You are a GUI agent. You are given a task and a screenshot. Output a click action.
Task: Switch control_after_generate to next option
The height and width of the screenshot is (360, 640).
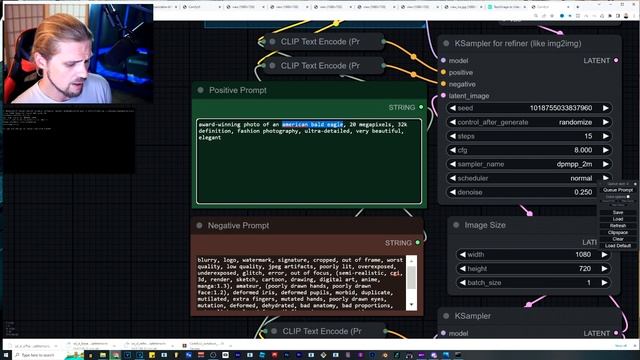606,122
